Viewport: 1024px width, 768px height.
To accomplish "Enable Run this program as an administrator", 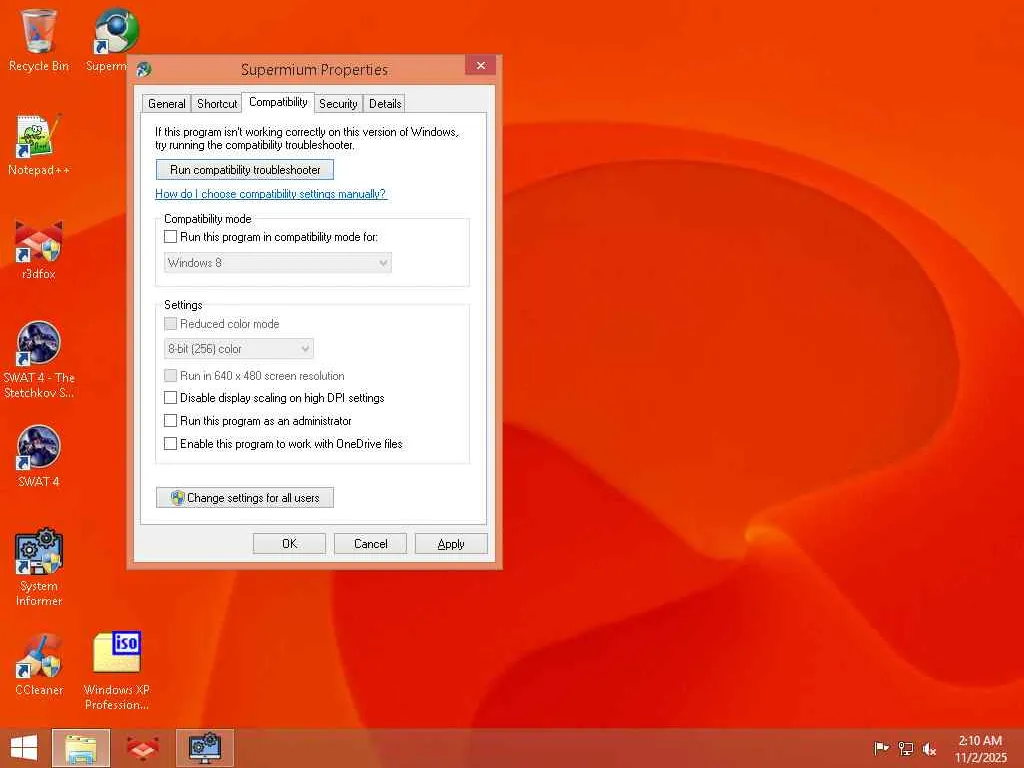I will point(170,421).
